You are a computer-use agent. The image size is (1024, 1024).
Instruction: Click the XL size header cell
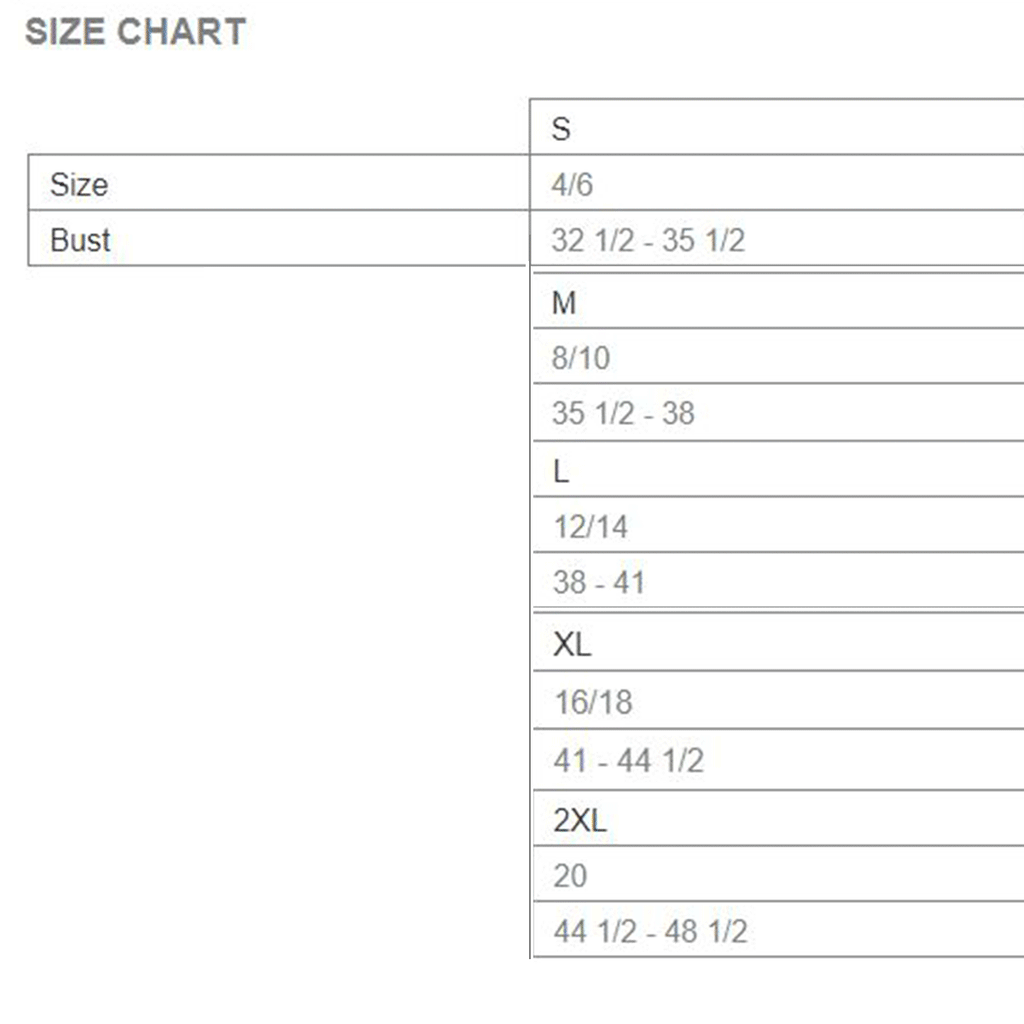pos(572,645)
